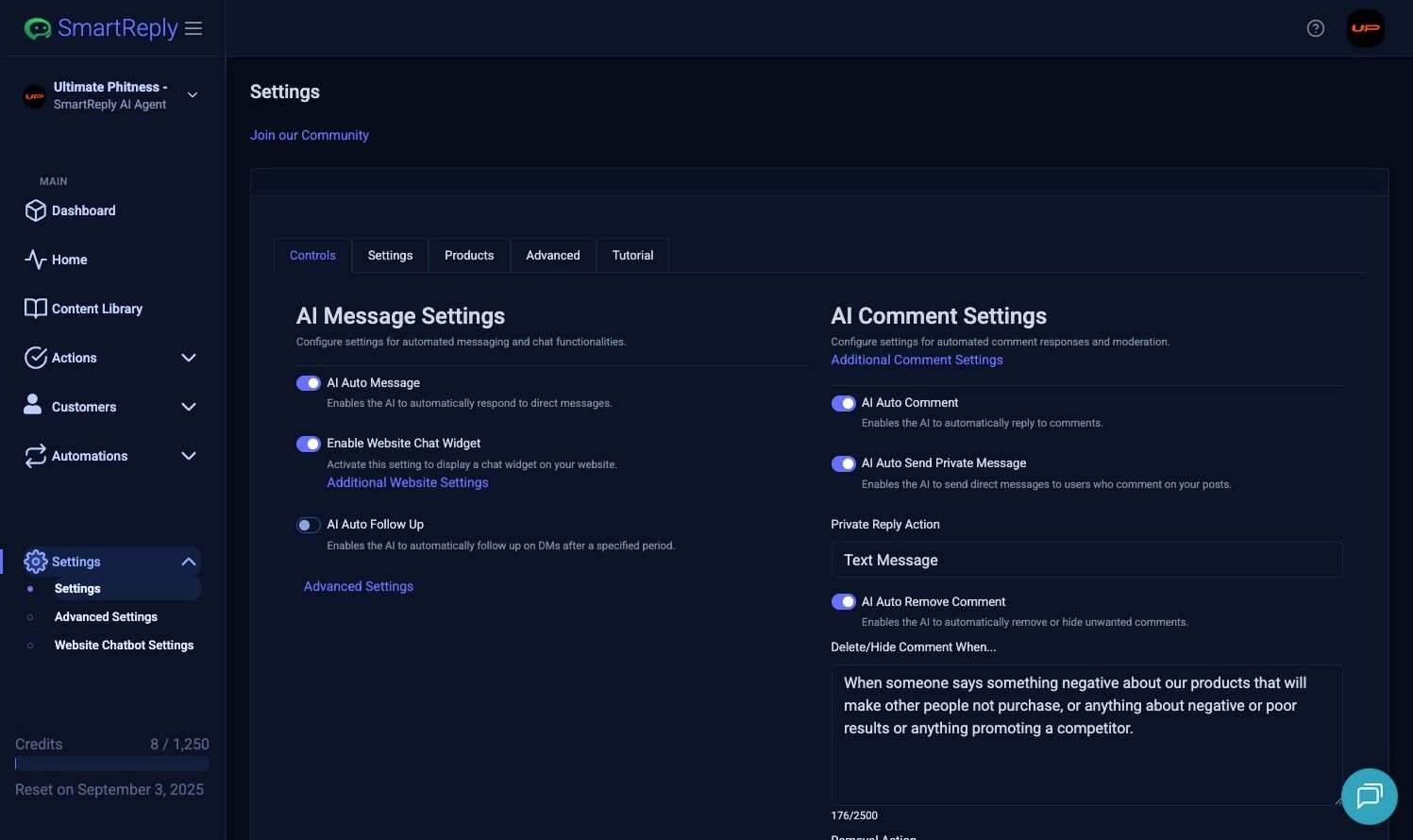Click the Delete/Hide Comment When text area
The width and height of the screenshot is (1413, 840).
tap(1085, 746)
